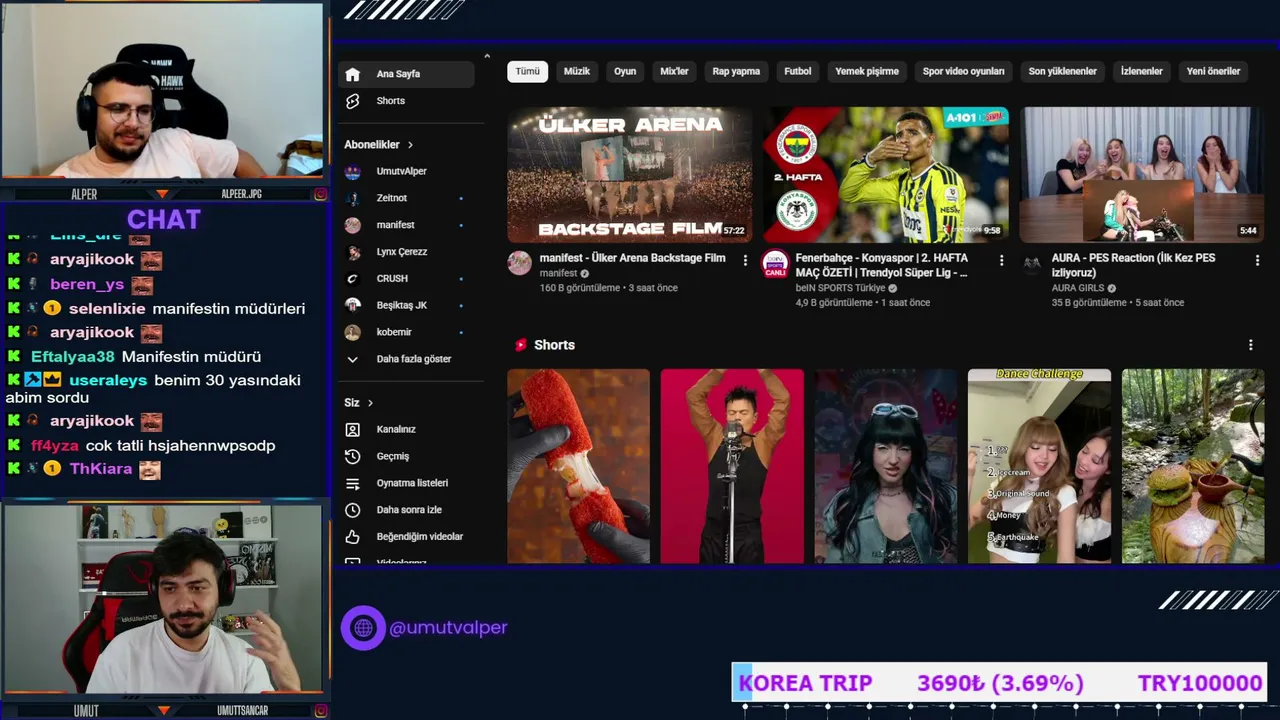Click chat username 'ThKiara'
Viewport: 1280px width, 720px height.
click(101, 469)
